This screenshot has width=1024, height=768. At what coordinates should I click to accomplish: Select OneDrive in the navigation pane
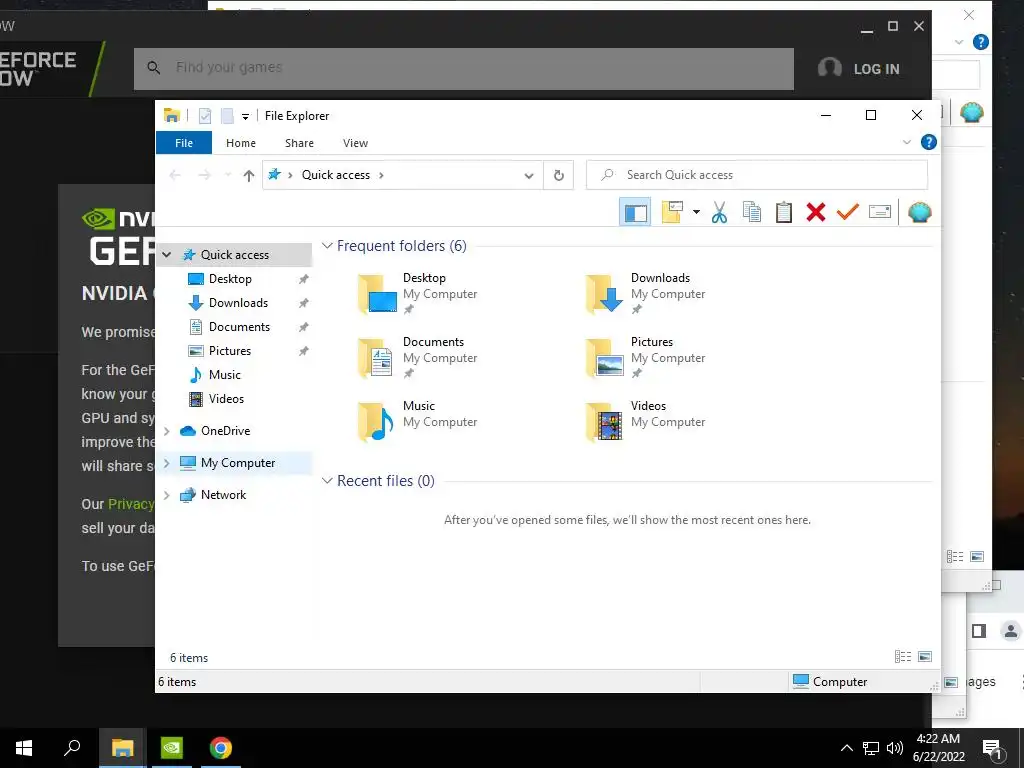point(225,431)
